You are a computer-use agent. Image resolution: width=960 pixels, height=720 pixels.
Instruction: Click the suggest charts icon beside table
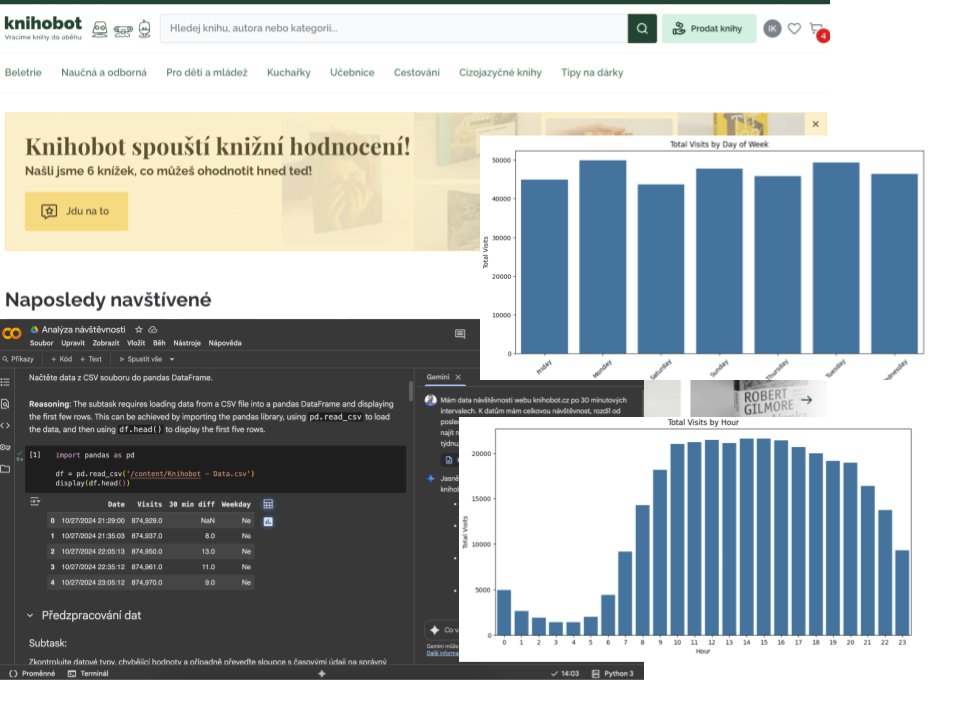[x=268, y=522]
